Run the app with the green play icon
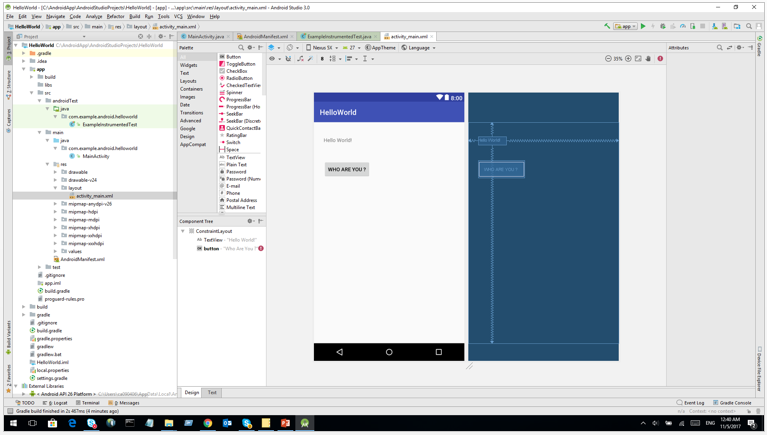 click(x=643, y=26)
